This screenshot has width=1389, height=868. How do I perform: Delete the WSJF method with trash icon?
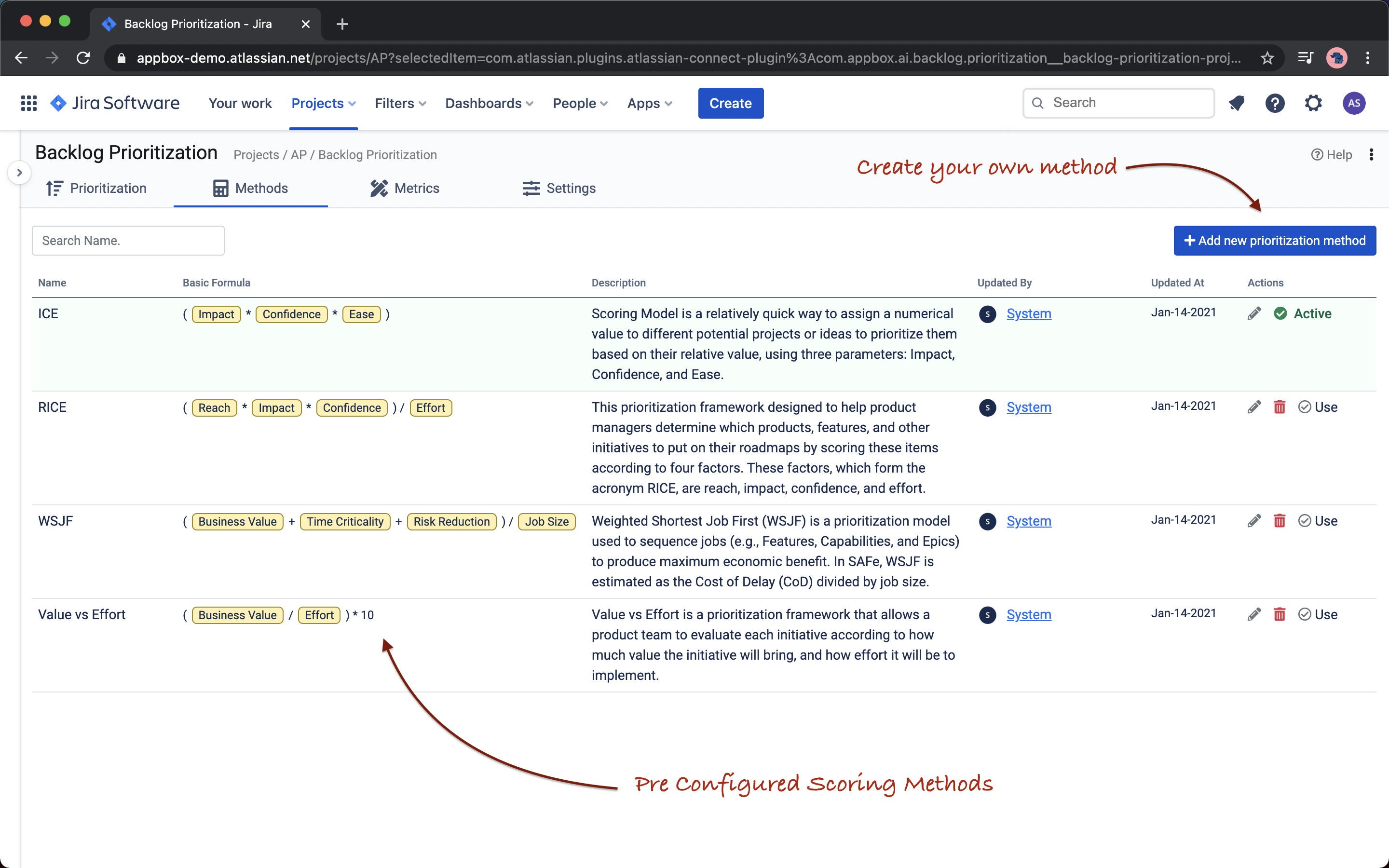point(1280,521)
